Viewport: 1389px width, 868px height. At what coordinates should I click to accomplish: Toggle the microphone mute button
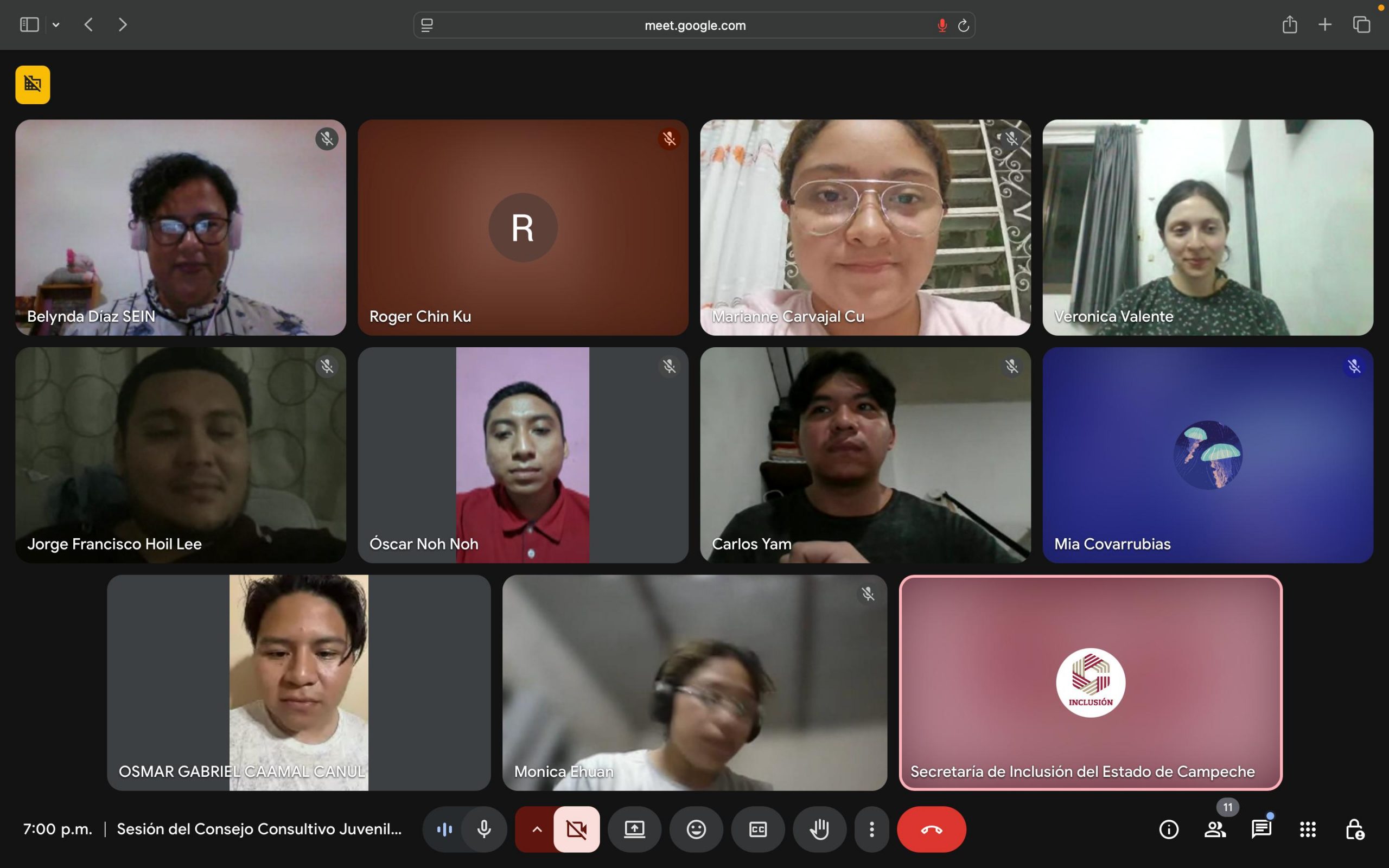pyautogui.click(x=484, y=829)
